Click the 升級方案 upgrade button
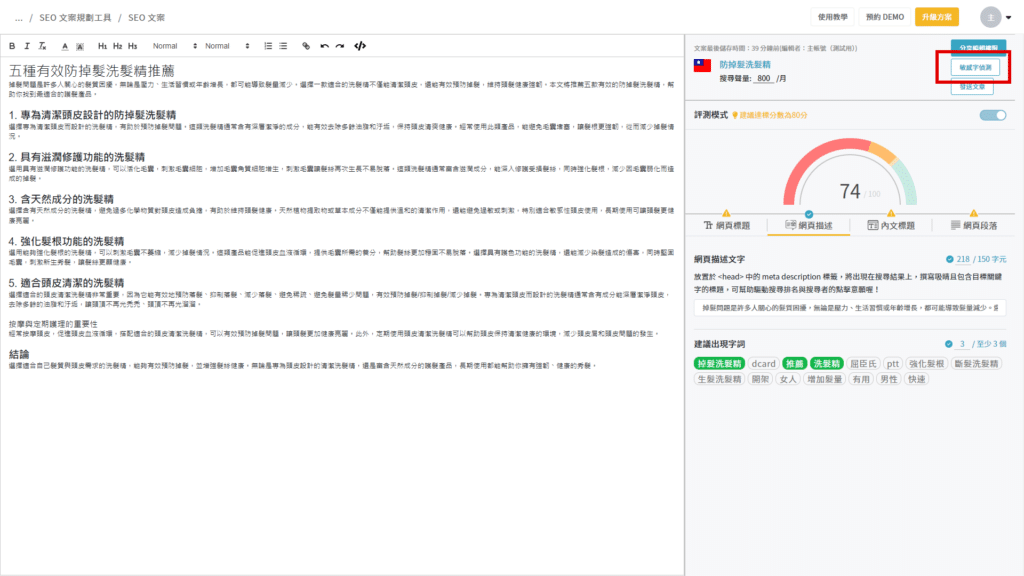Screen dimensions: 1024x576 [936, 17]
